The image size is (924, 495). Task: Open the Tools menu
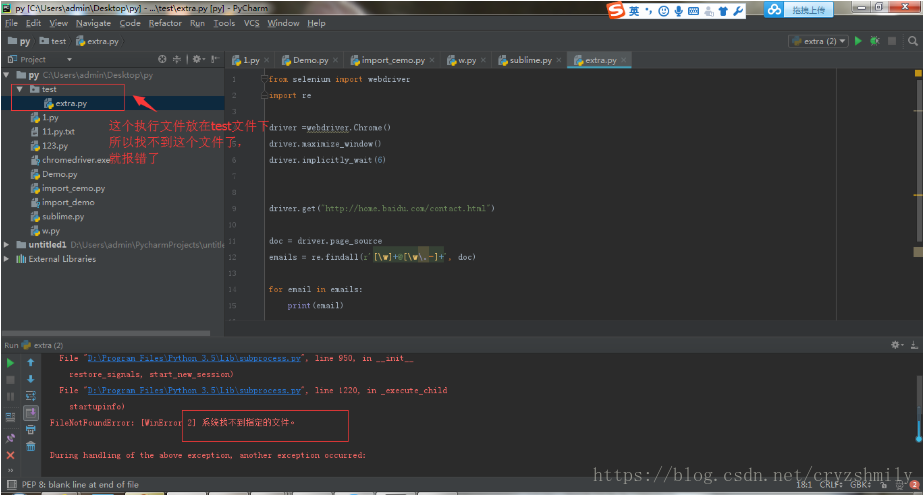pyautogui.click(x=224, y=23)
